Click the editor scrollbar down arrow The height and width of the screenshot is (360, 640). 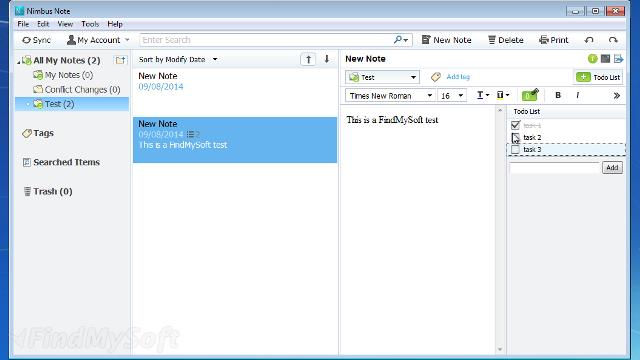[500, 349]
